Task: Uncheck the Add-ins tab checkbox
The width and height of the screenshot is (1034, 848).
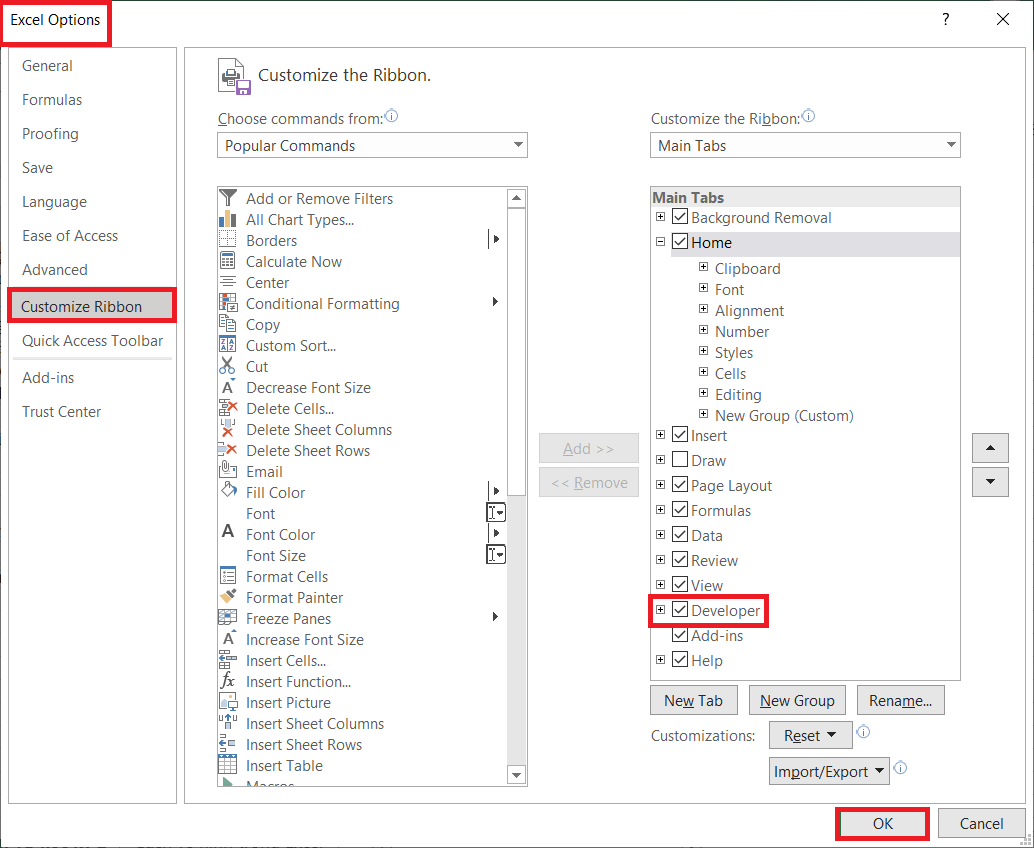Action: coord(680,635)
